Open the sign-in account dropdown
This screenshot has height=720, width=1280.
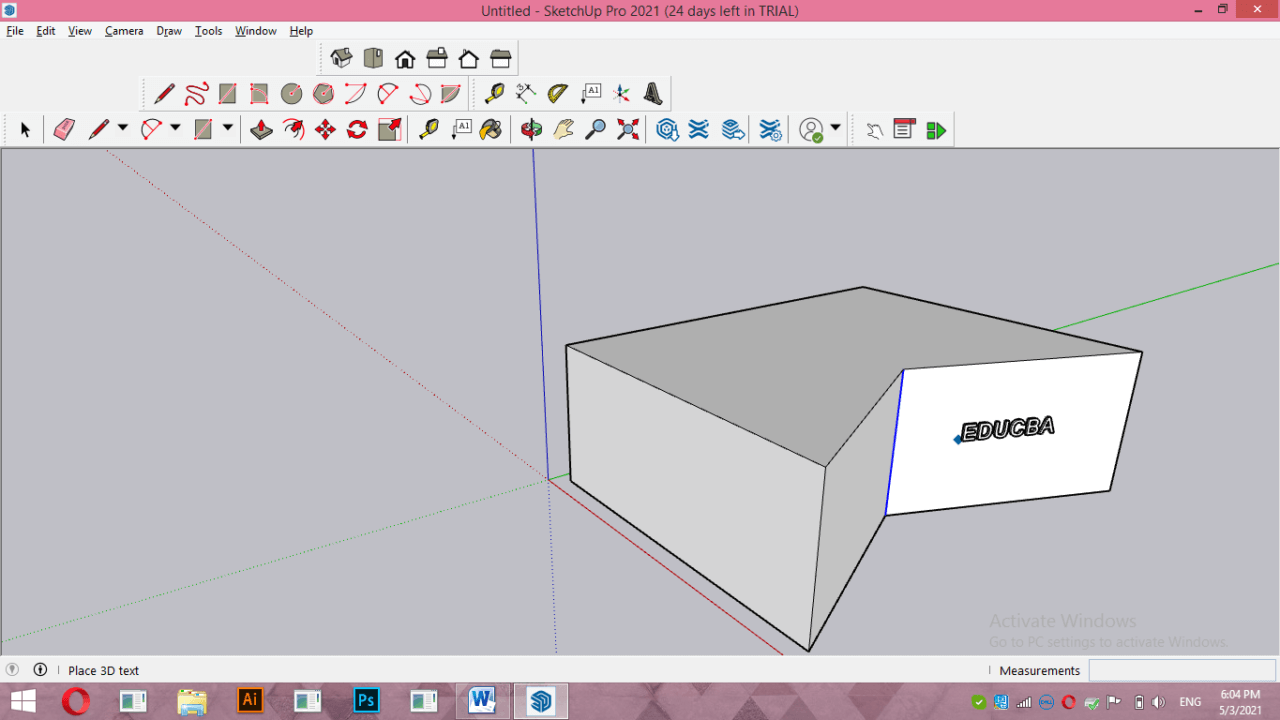[834, 129]
